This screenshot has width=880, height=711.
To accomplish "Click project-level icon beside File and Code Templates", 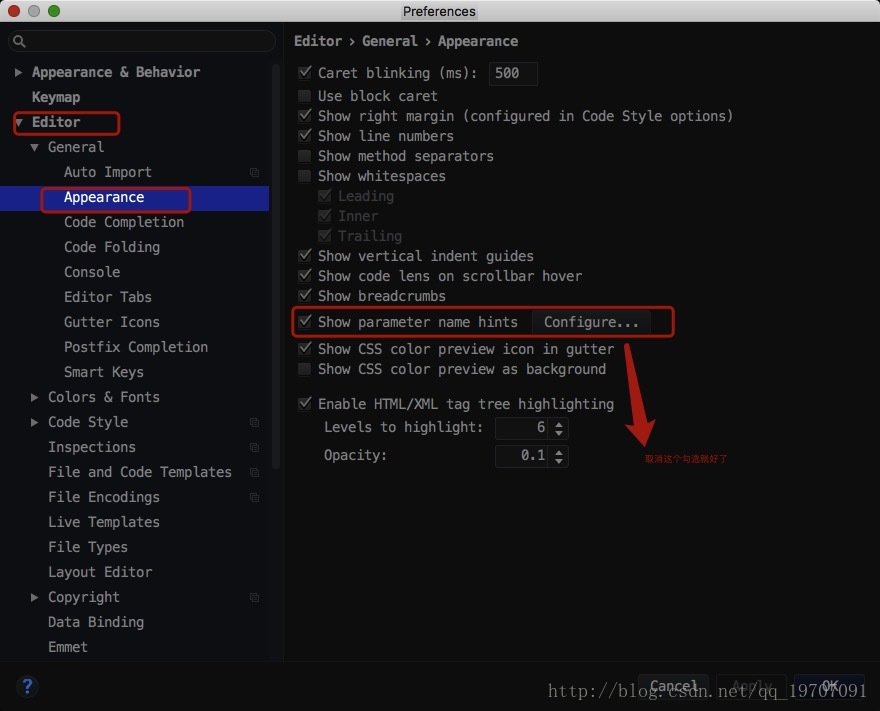I will (254, 472).
